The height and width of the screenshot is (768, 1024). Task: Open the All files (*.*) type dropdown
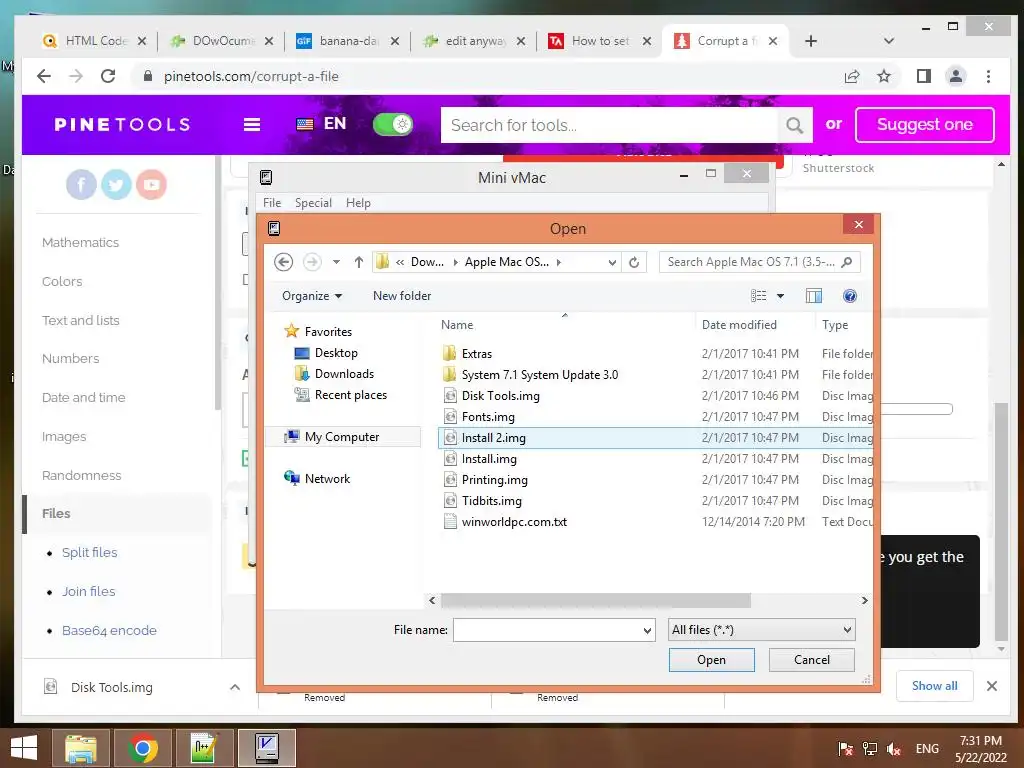761,630
